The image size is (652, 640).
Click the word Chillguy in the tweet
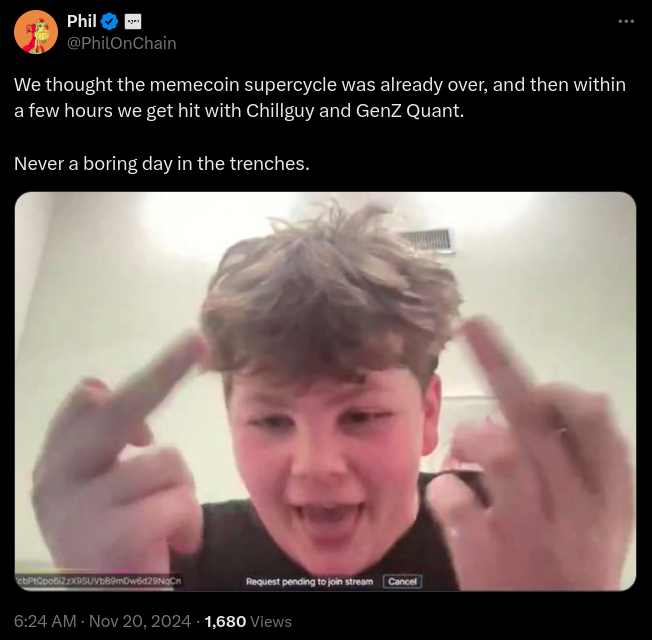[x=281, y=111]
